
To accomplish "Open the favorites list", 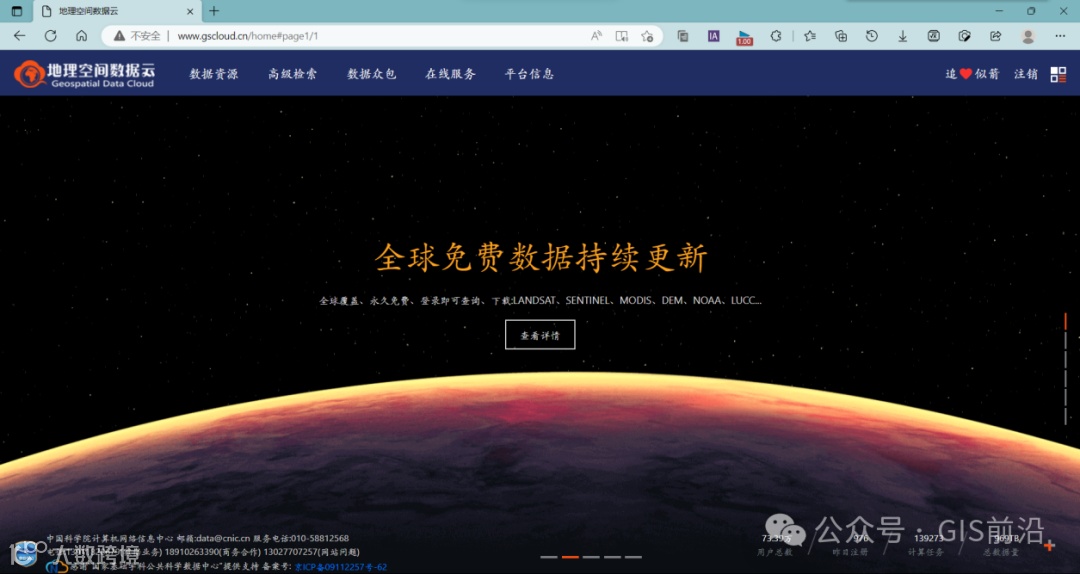I will click(810, 36).
